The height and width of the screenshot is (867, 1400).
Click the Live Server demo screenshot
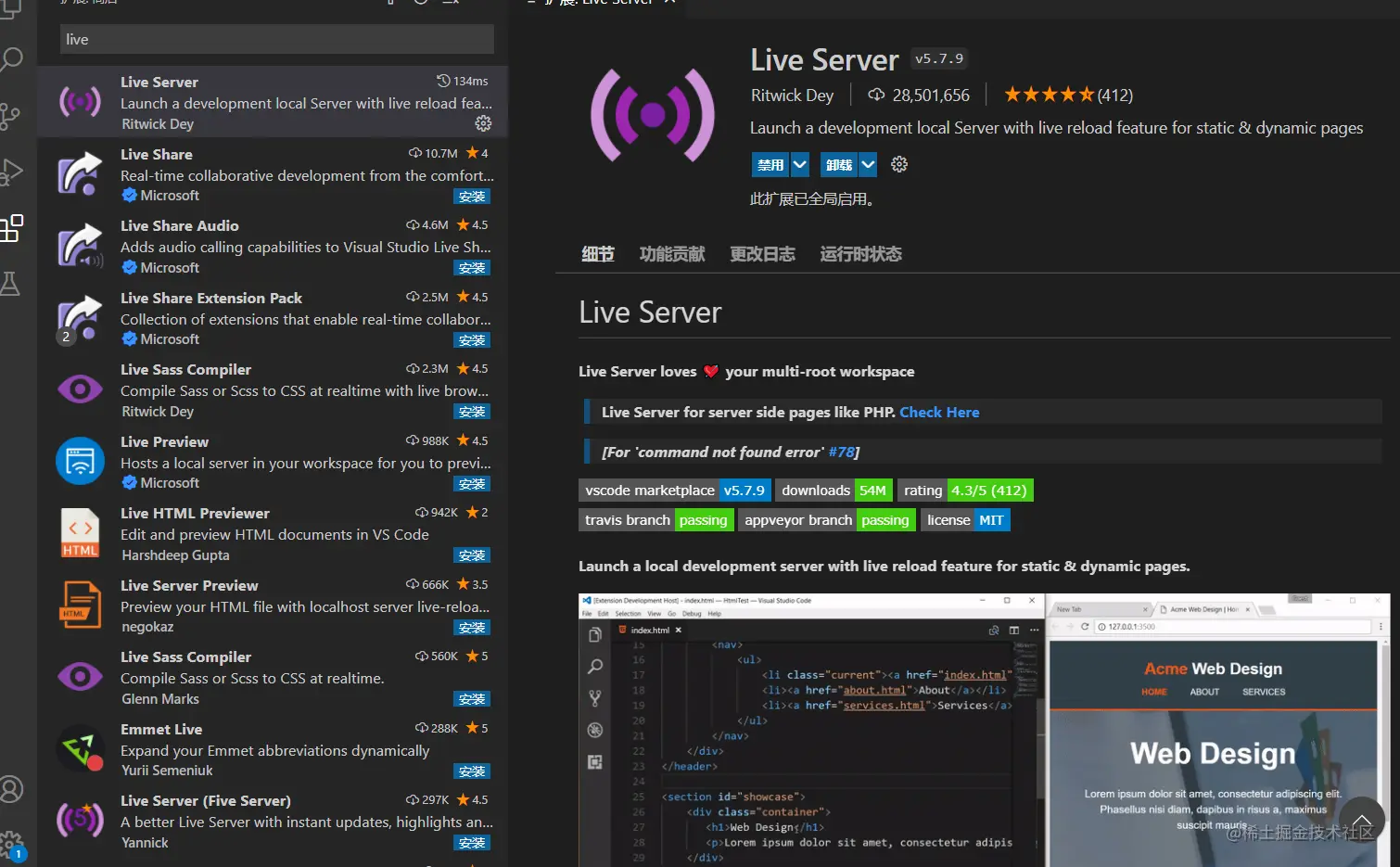(984, 730)
